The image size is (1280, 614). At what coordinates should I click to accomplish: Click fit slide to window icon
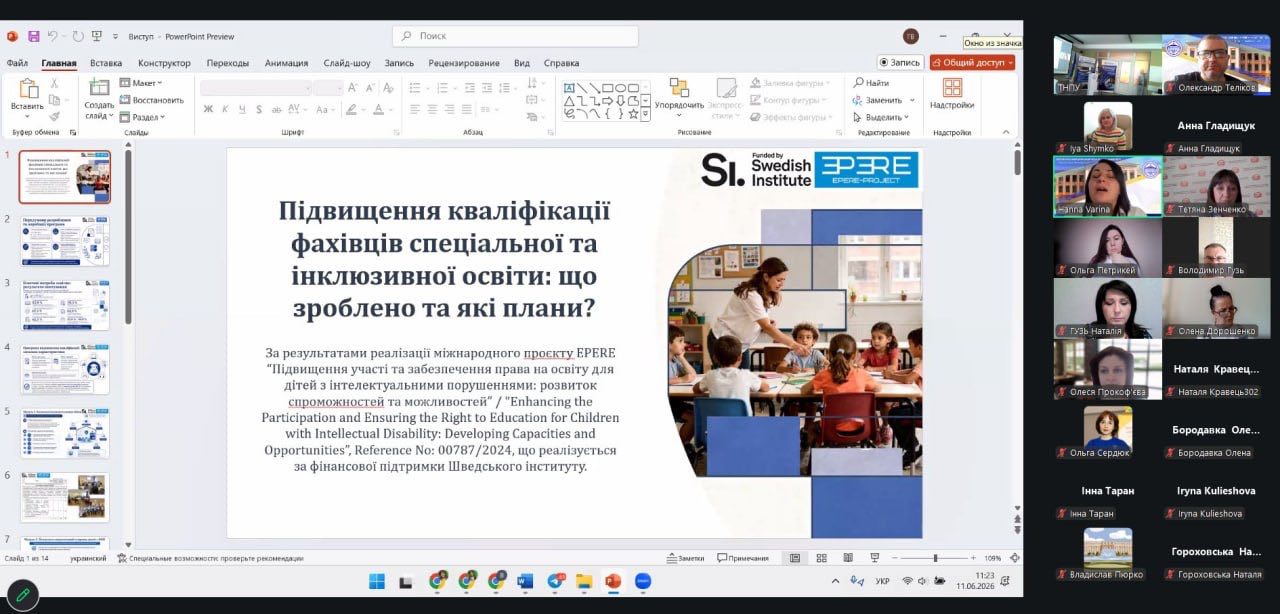tap(1014, 558)
